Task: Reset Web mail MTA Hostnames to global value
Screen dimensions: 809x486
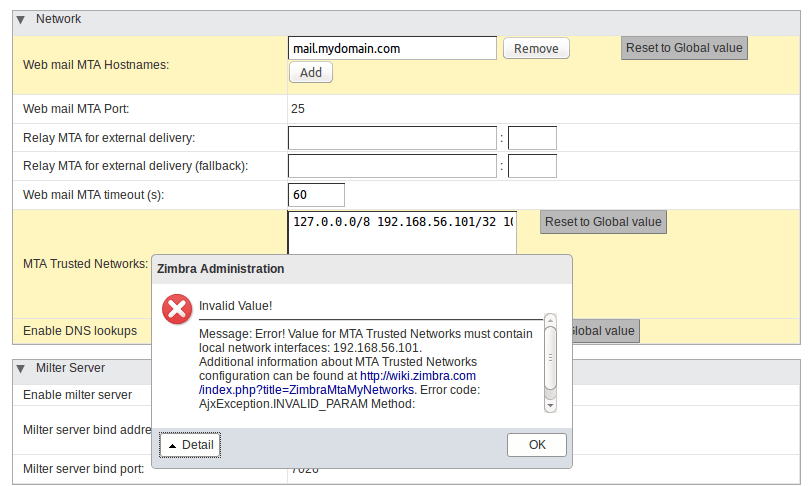Action: coord(684,48)
